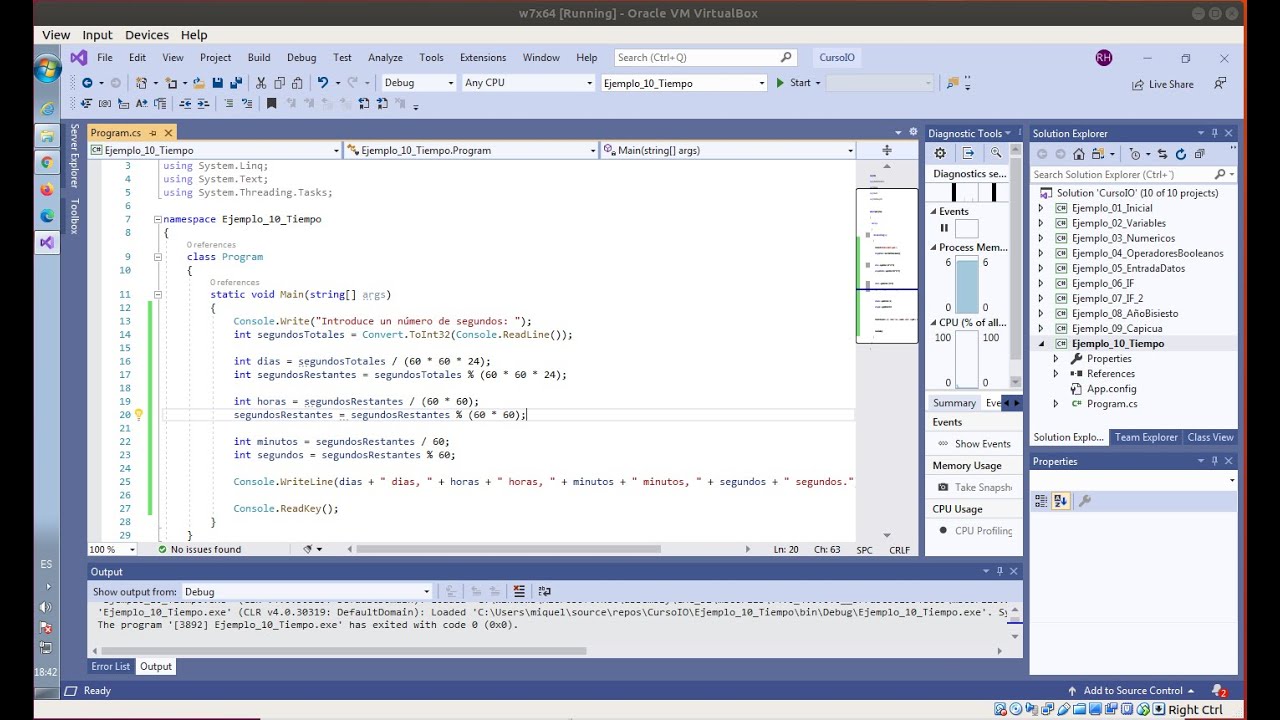Open the notifications bell in status bar

pyautogui.click(x=1219, y=690)
